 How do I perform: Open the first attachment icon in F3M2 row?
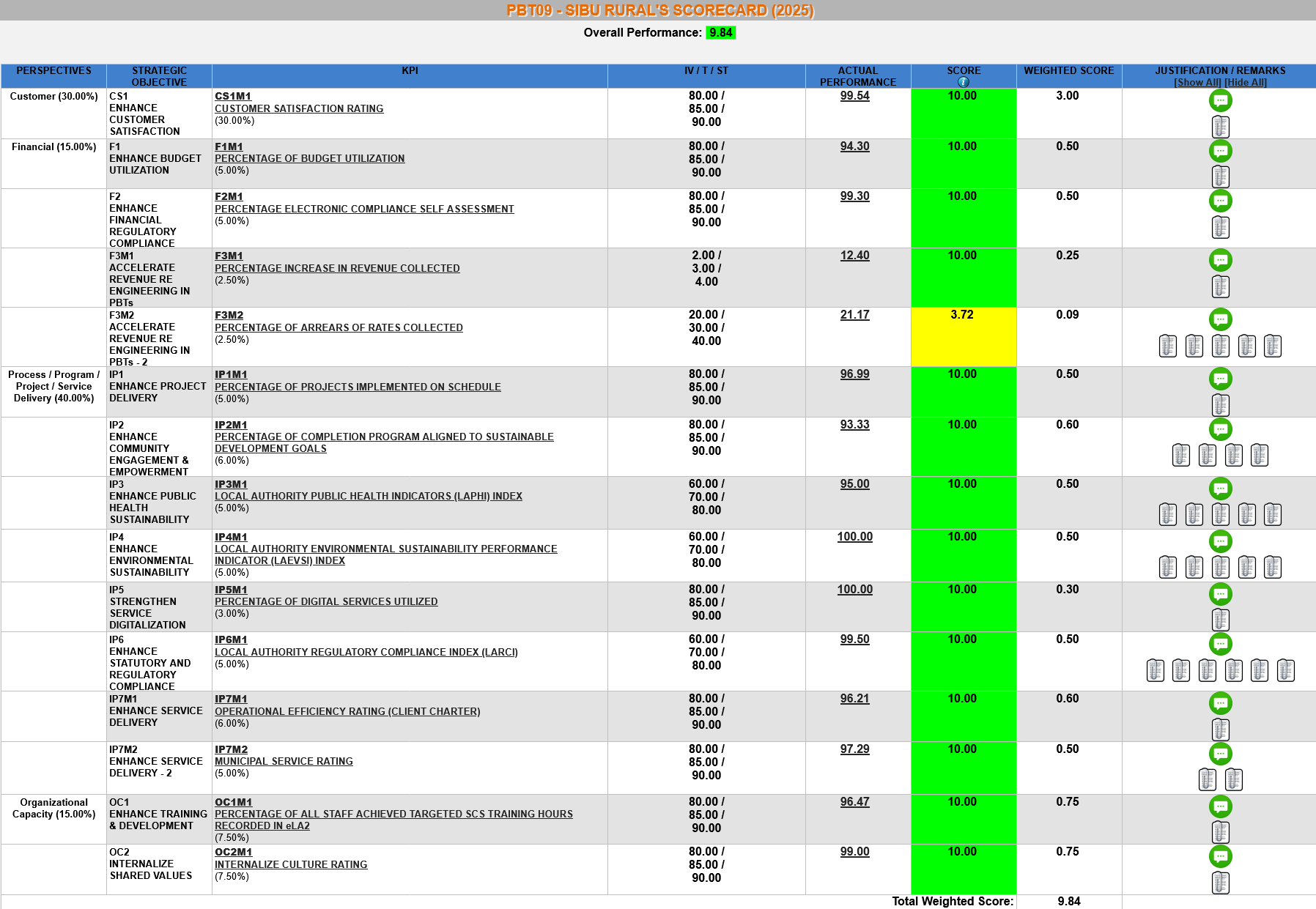point(1167,346)
